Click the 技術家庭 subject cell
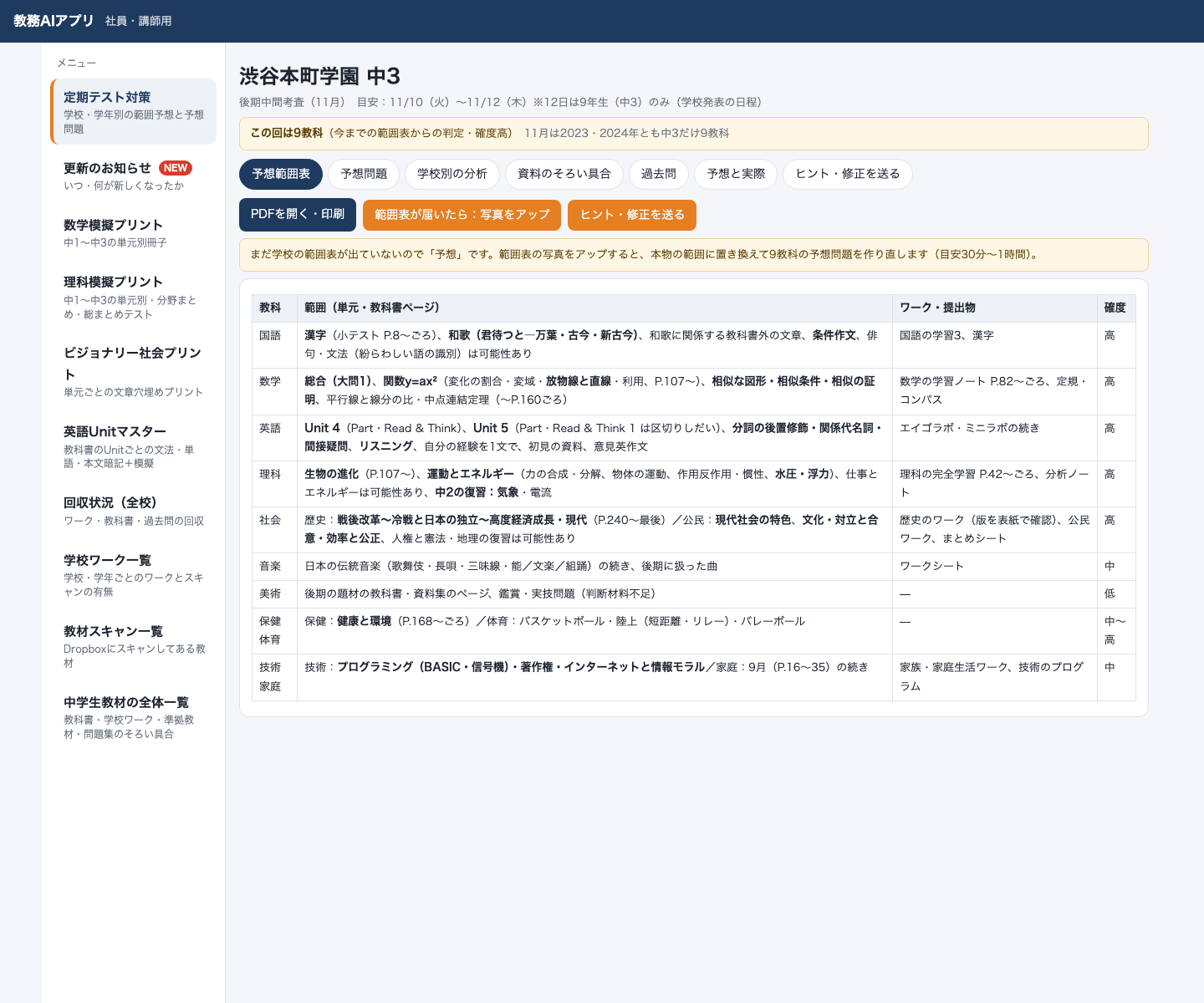This screenshot has width=1204, height=1003. click(x=274, y=677)
